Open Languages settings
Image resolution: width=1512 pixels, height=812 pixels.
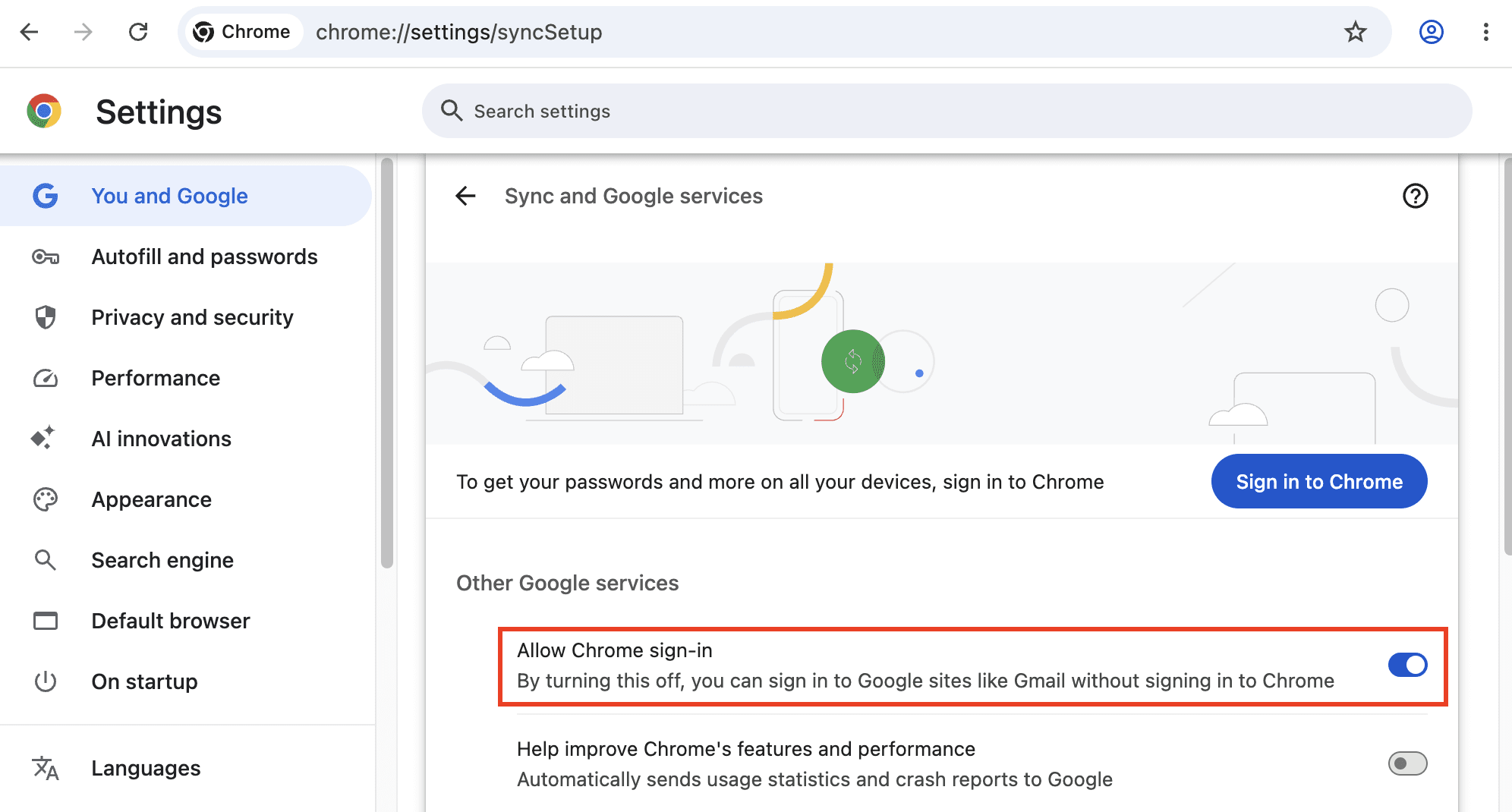[x=185, y=768]
